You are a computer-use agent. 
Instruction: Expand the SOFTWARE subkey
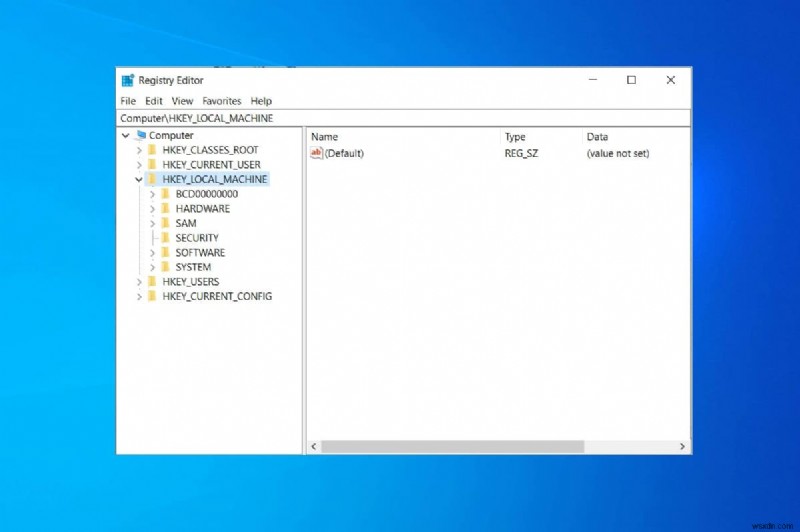pyautogui.click(x=152, y=253)
